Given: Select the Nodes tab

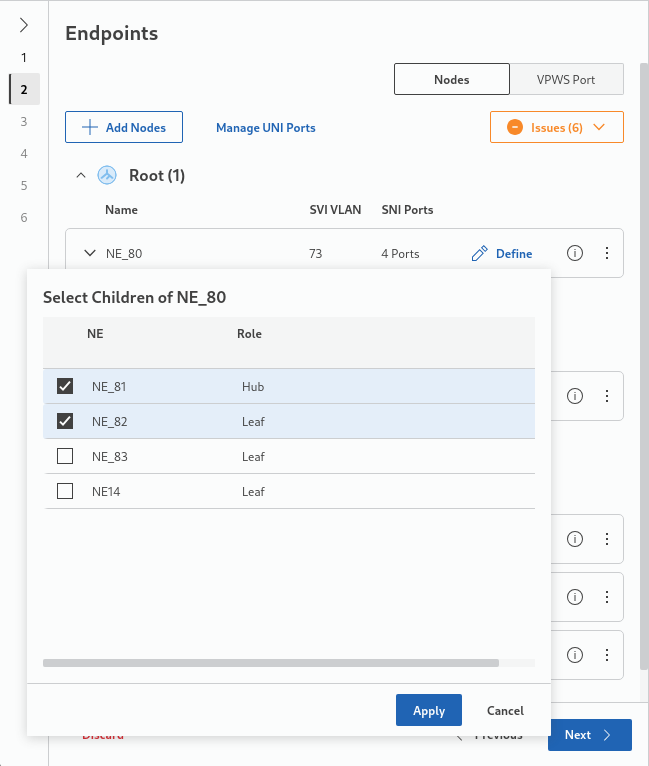Looking at the screenshot, I should [452, 79].
